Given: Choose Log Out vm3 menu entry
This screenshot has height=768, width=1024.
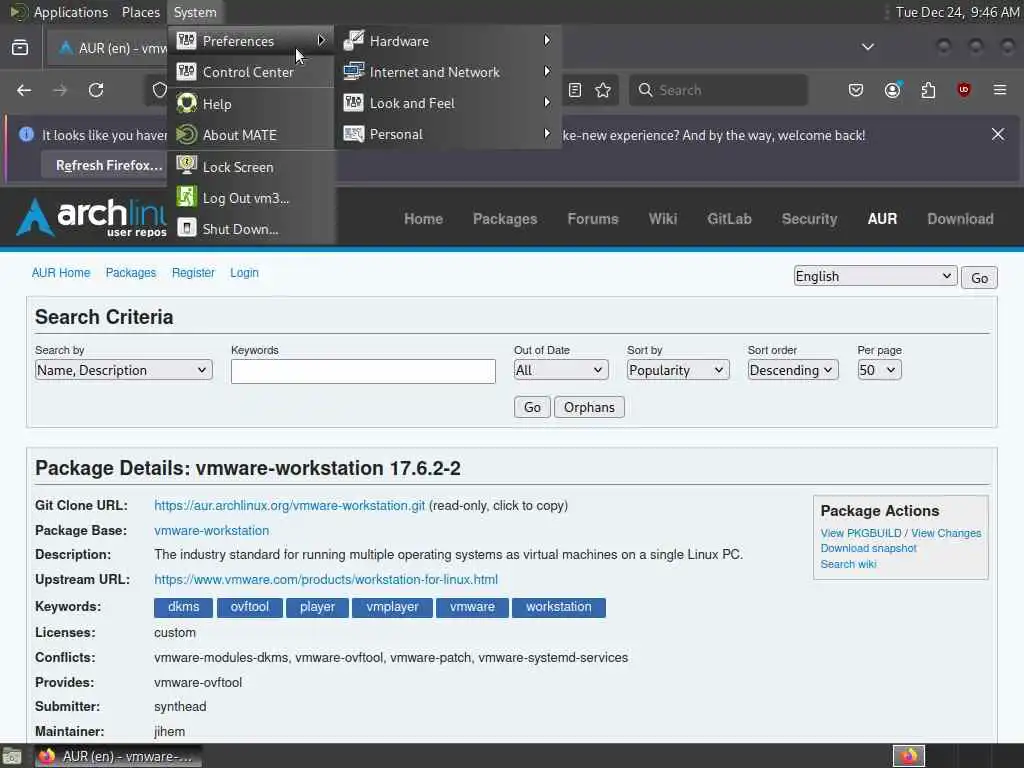Looking at the screenshot, I should (x=251, y=198).
